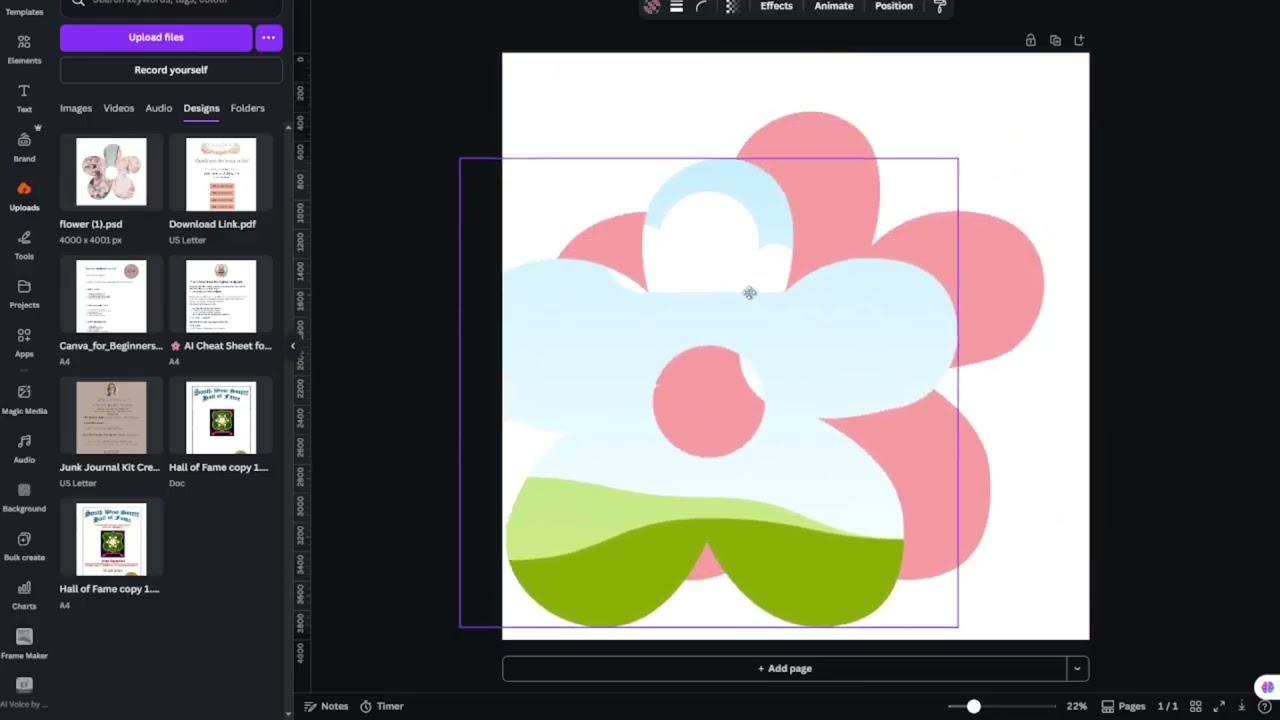Switch to the Images tab
Screen dimensions: 1280x720
pyautogui.click(x=76, y=108)
